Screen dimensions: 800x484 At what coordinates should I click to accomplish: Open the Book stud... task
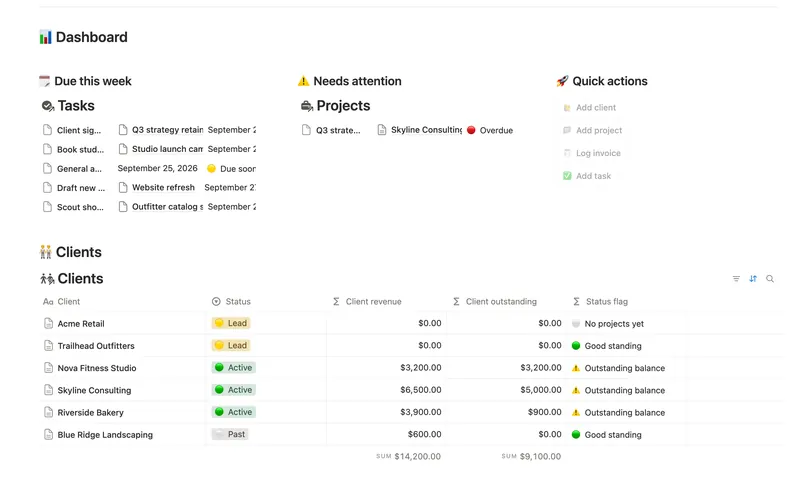pos(80,149)
